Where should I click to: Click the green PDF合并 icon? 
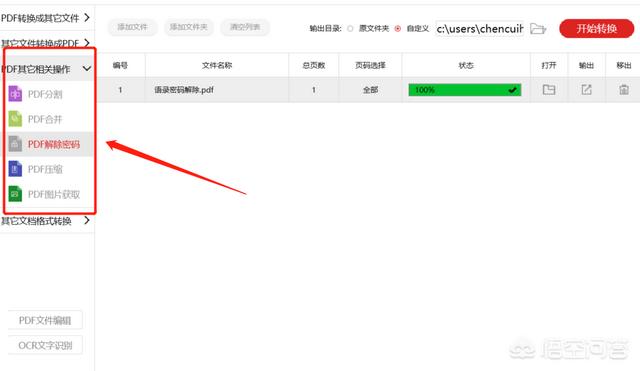15,119
